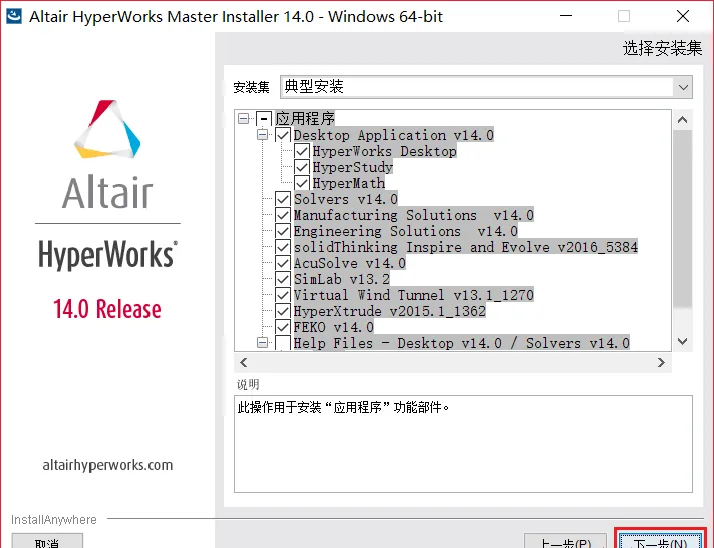Image resolution: width=714 pixels, height=548 pixels.
Task: Uncheck Virtual Wind Tunnel checkbox
Action: pyautogui.click(x=283, y=295)
